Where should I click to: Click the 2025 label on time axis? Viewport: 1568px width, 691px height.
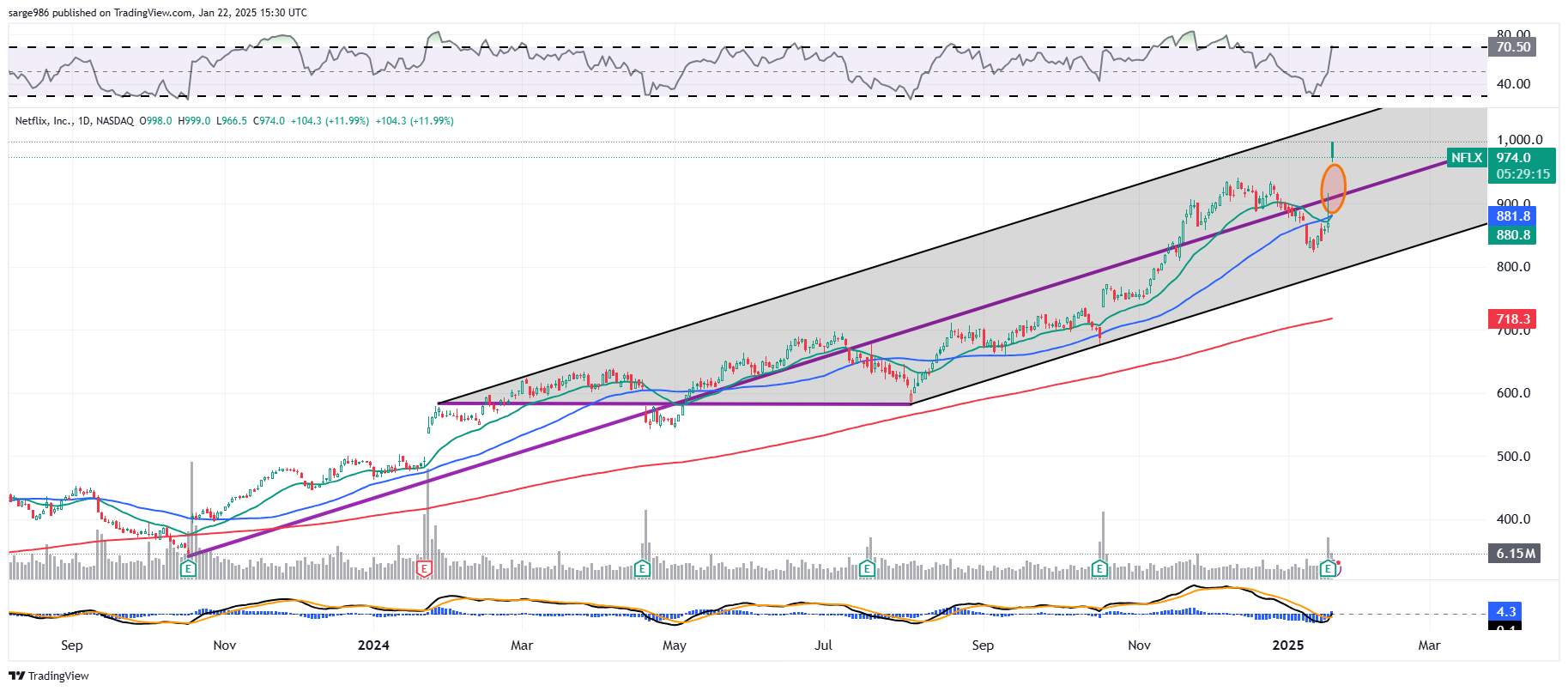coord(1287,646)
